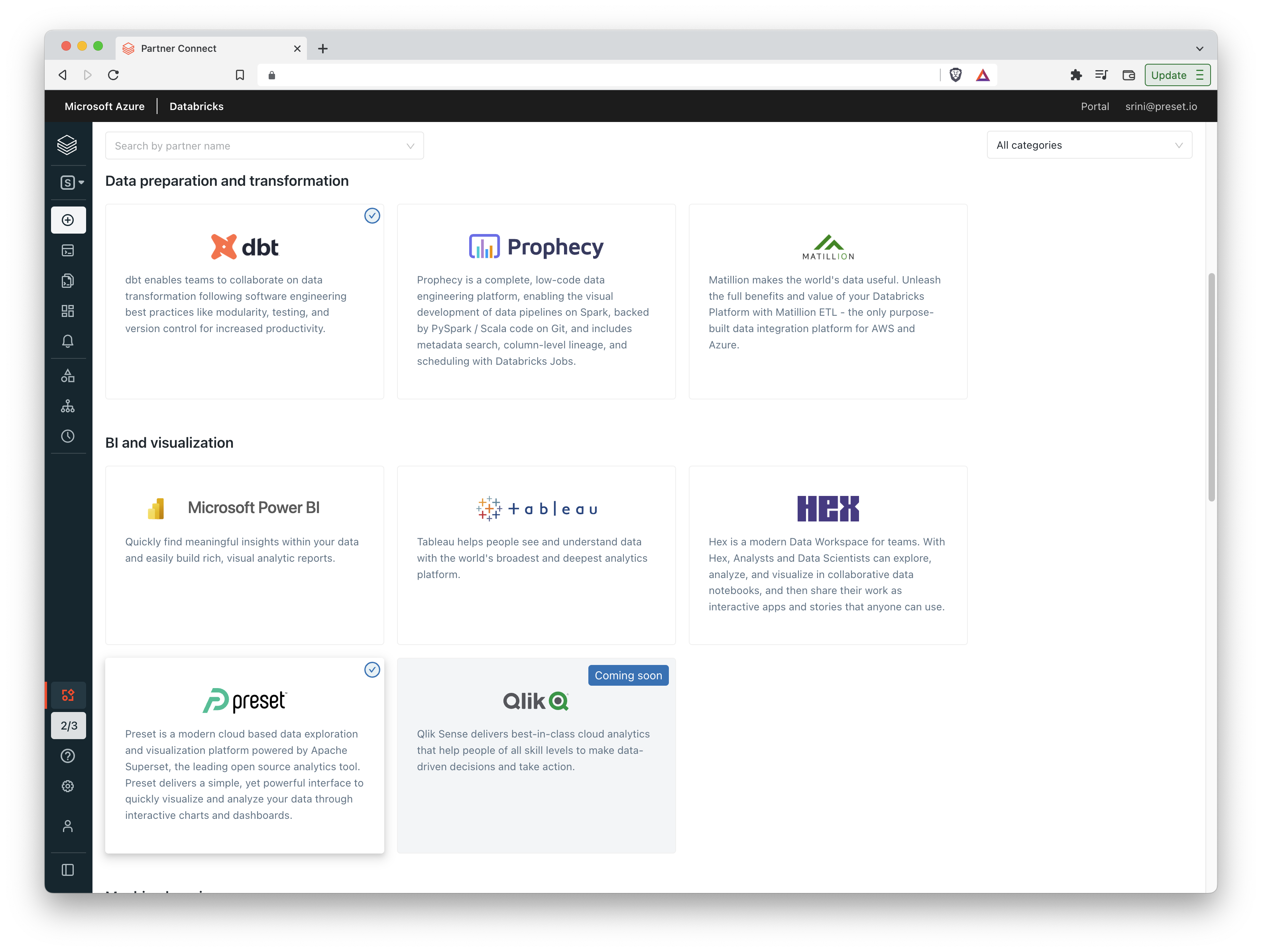The width and height of the screenshot is (1262, 952).
Task: Open the Databricks breadcrumb link
Action: point(196,106)
